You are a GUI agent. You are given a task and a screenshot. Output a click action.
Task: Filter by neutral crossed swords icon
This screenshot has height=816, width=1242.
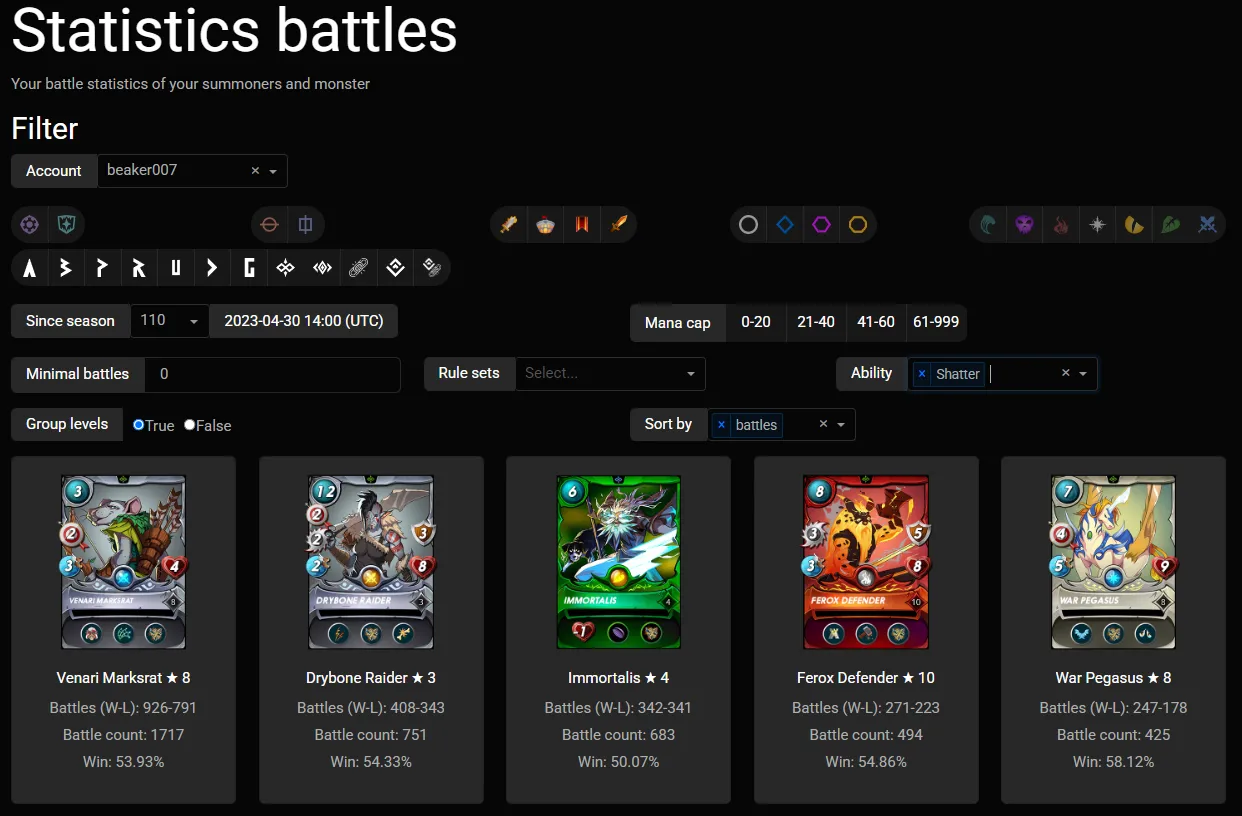click(x=1208, y=225)
